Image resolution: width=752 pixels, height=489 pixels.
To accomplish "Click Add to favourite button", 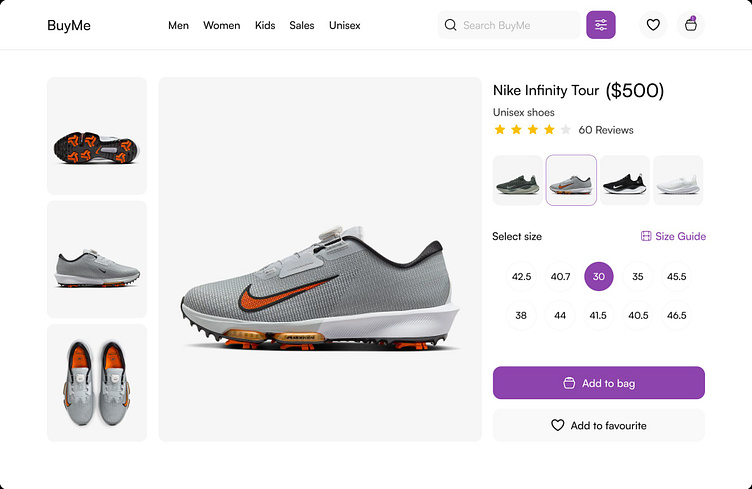I will click(x=599, y=425).
